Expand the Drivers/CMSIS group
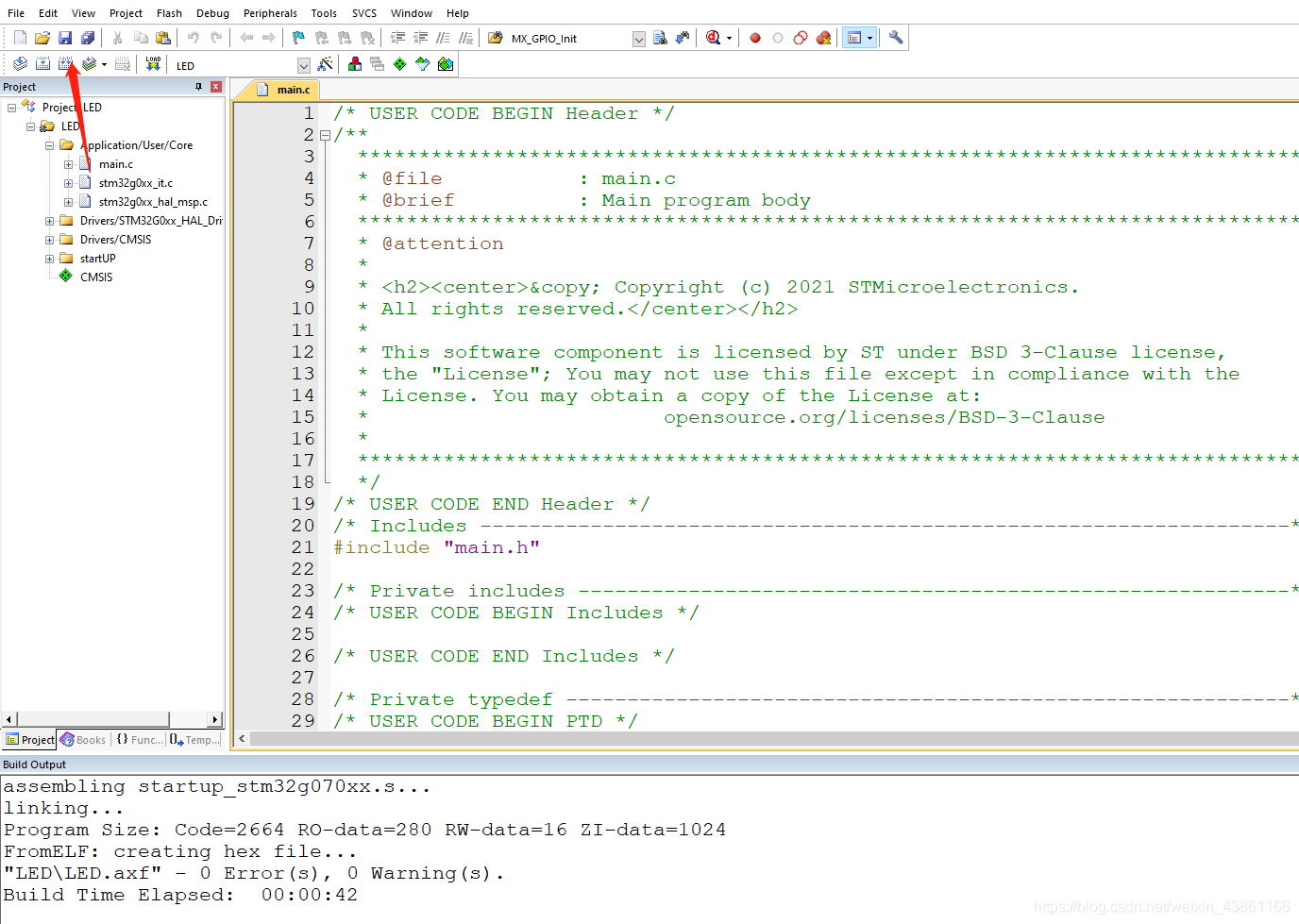This screenshot has width=1299, height=924. (49, 240)
